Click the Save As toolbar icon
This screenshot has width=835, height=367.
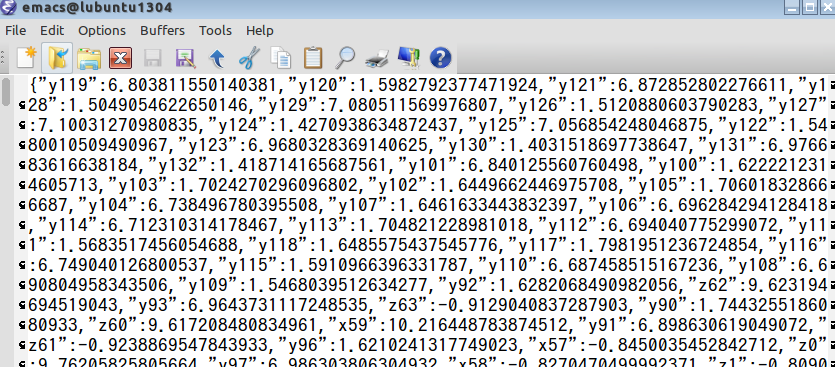click(x=185, y=58)
